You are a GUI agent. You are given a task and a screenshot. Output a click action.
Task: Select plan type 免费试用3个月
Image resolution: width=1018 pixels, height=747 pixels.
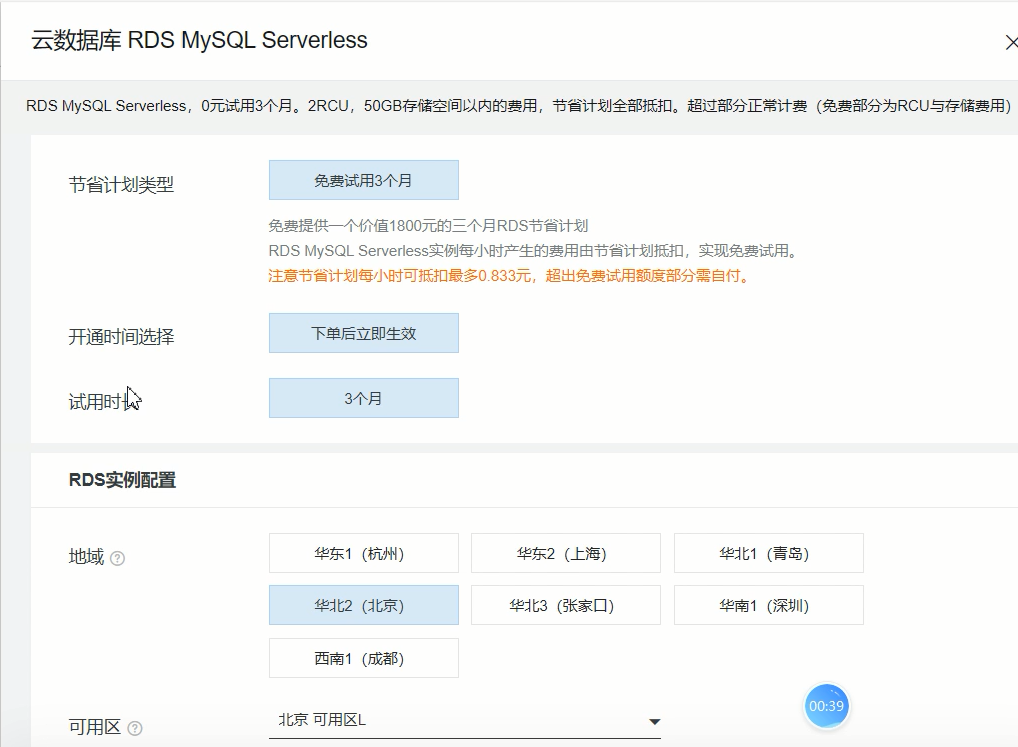(364, 180)
